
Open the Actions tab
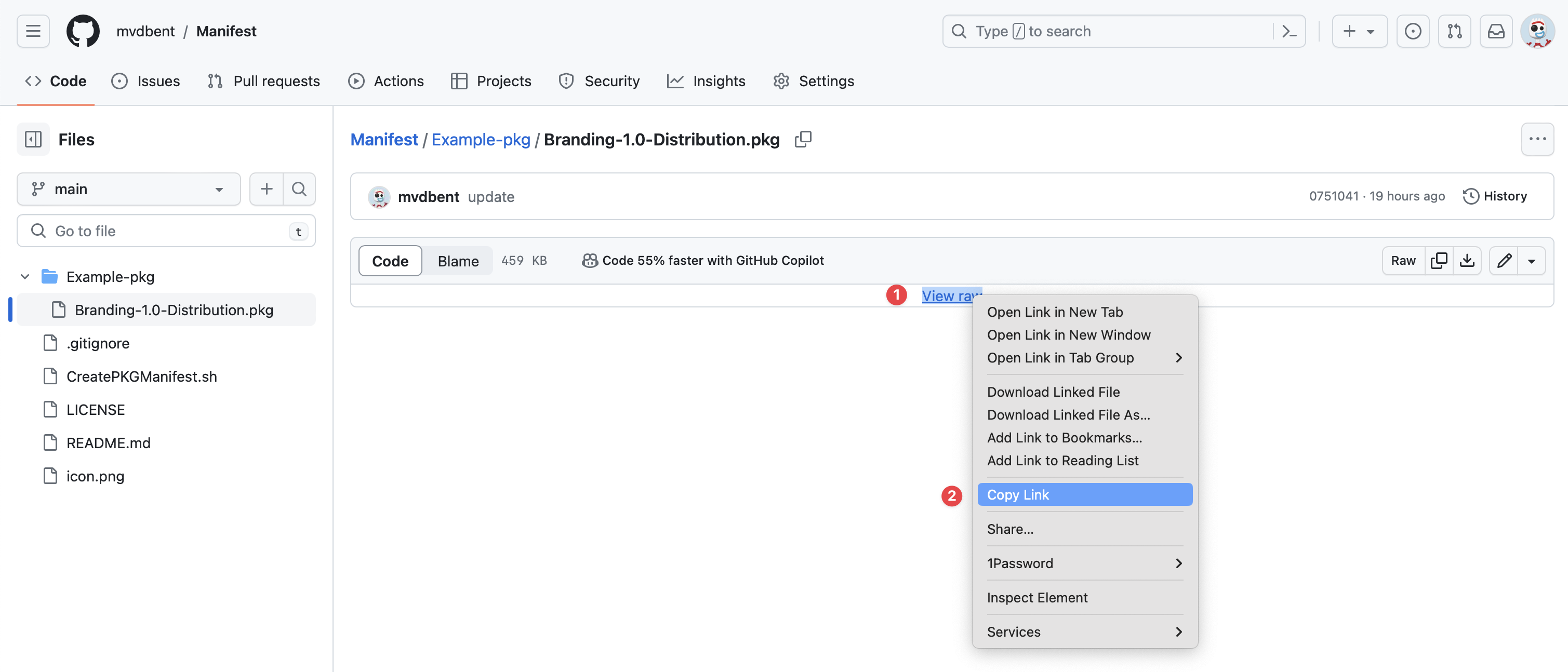point(386,81)
